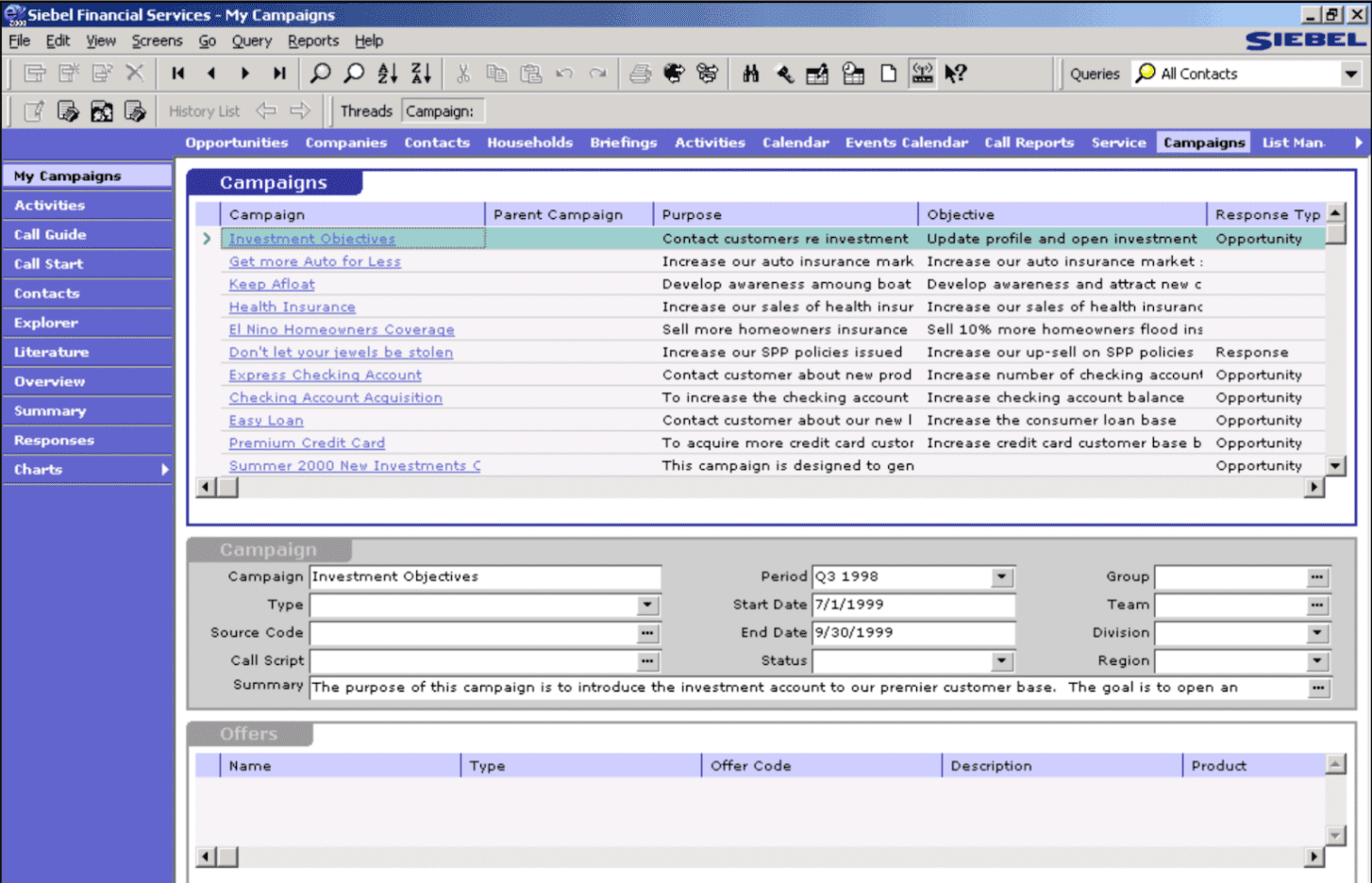Open the Type dropdown in Campaign form
The height and width of the screenshot is (883, 1372).
point(647,605)
